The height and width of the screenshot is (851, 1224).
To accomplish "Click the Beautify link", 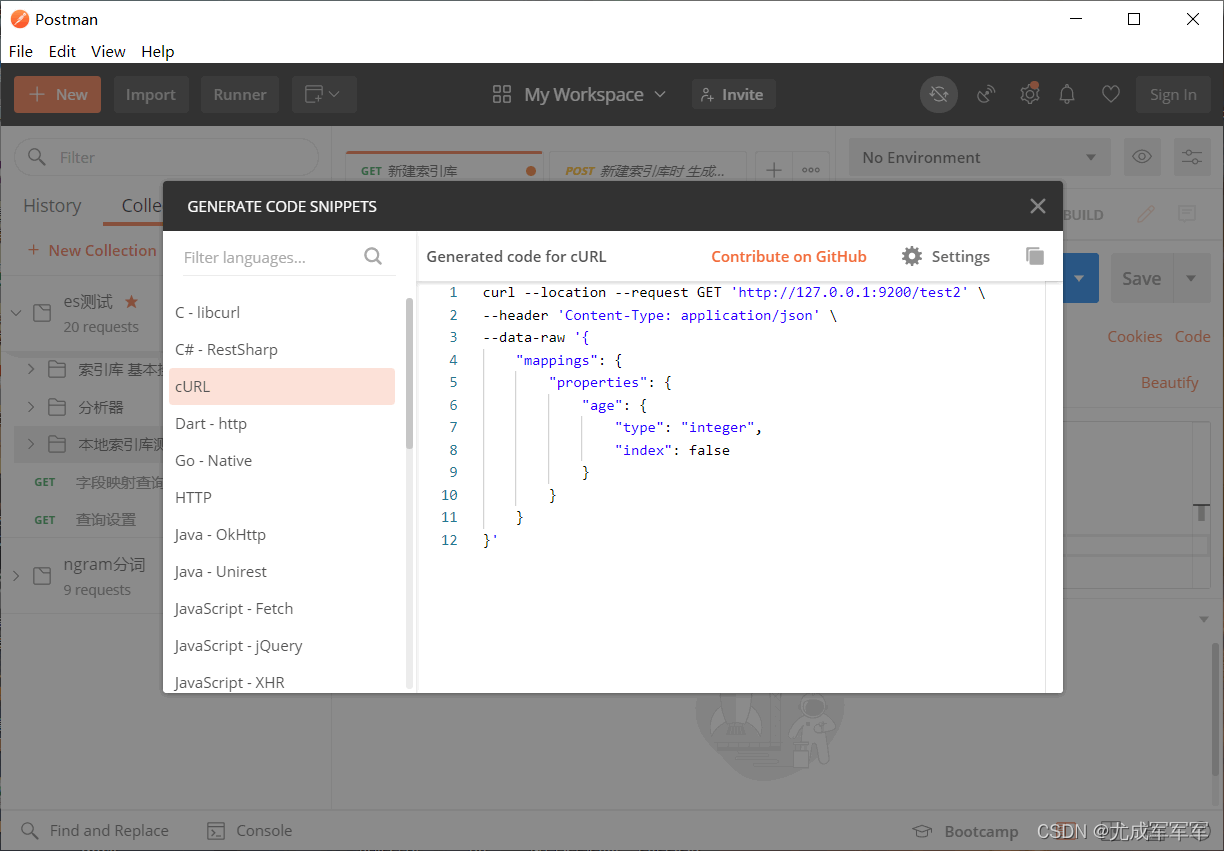I will [x=1169, y=382].
